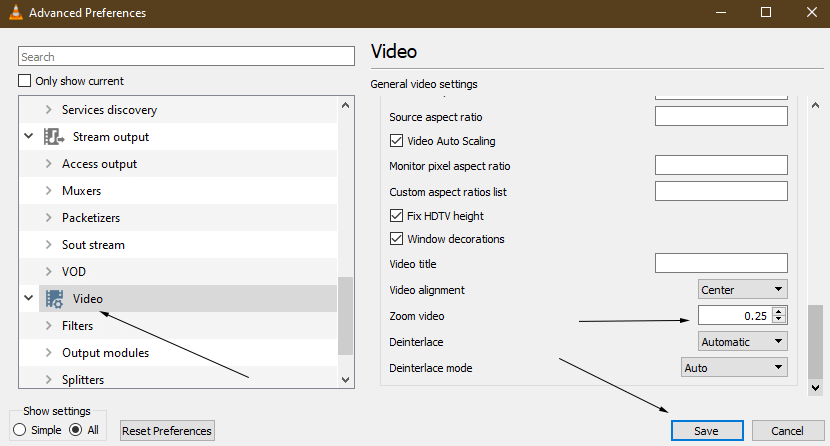Click settings panel scrollbar up arrow

point(816,105)
